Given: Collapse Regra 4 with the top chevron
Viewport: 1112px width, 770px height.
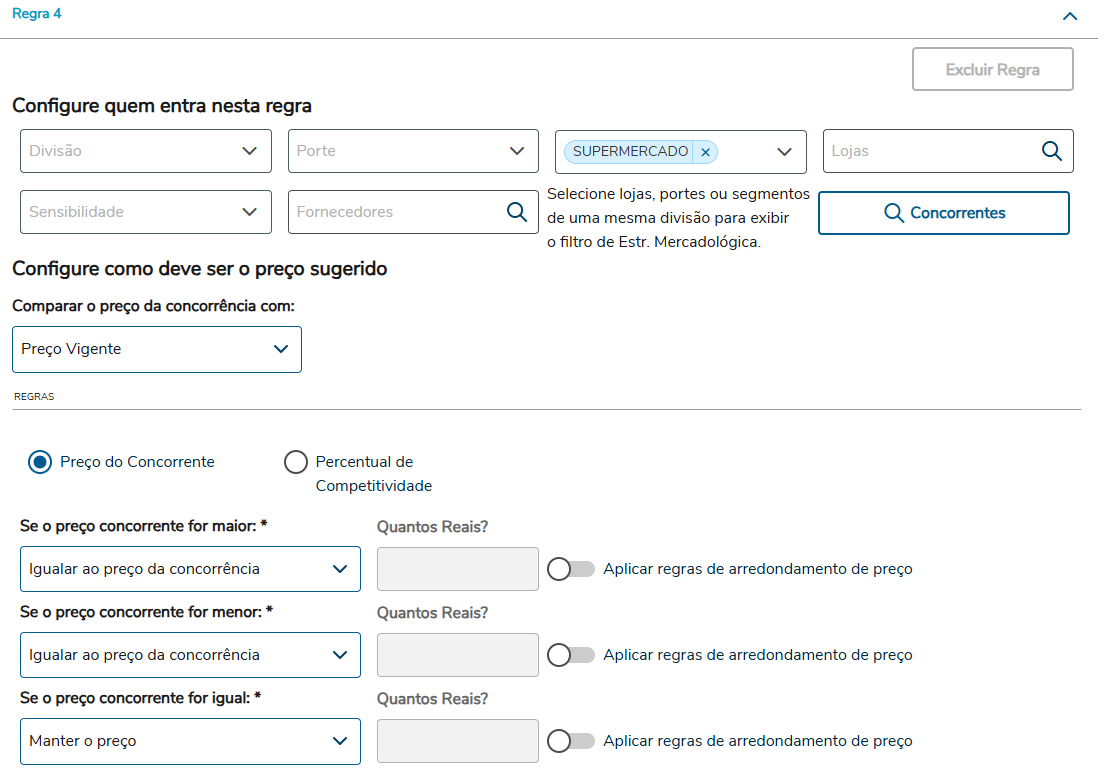Looking at the screenshot, I should point(1070,16).
